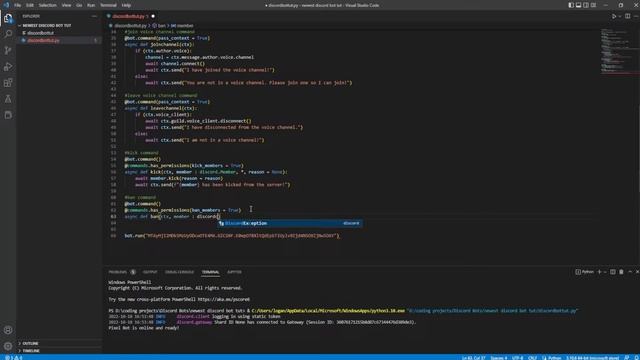Open the View menu
The image size is (640, 360).
(67, 5)
